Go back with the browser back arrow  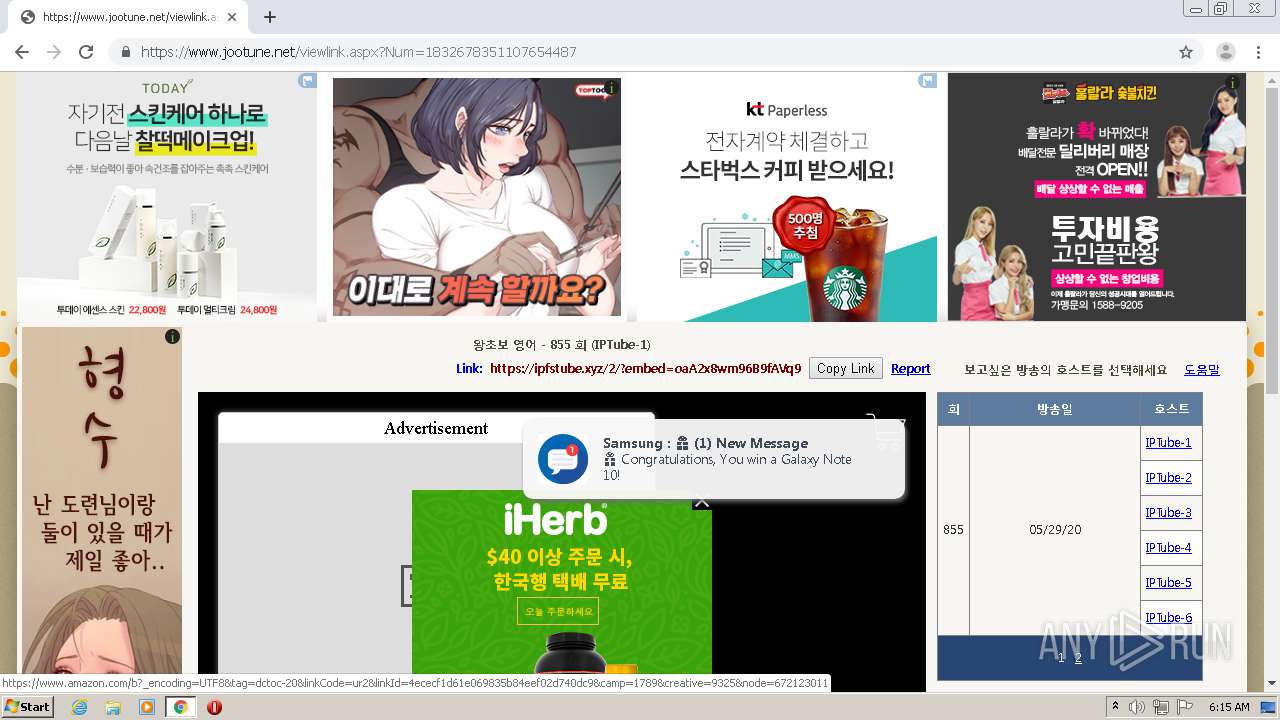(x=22, y=52)
